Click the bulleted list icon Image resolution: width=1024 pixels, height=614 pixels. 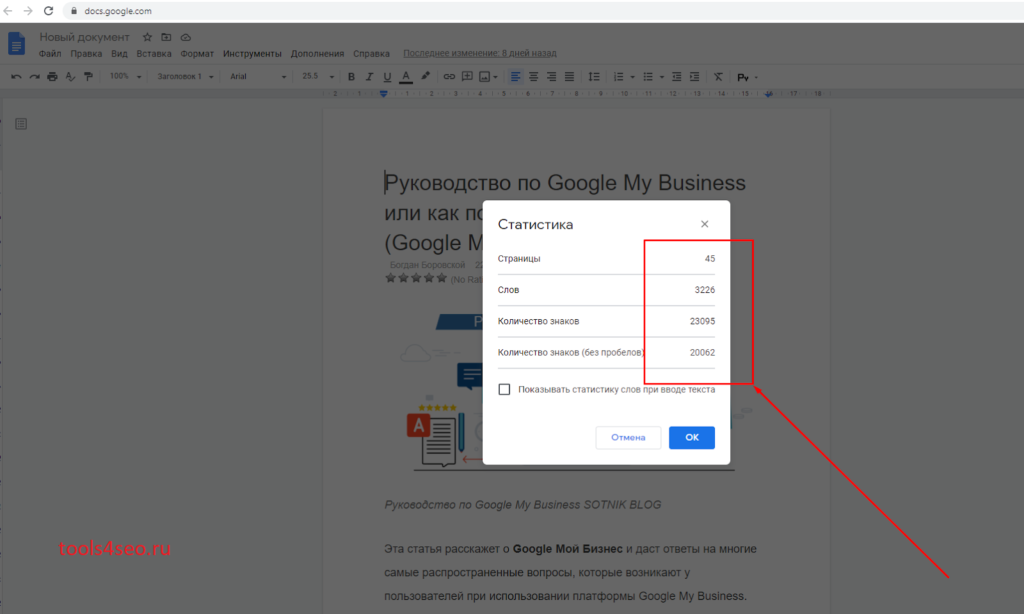[648, 76]
